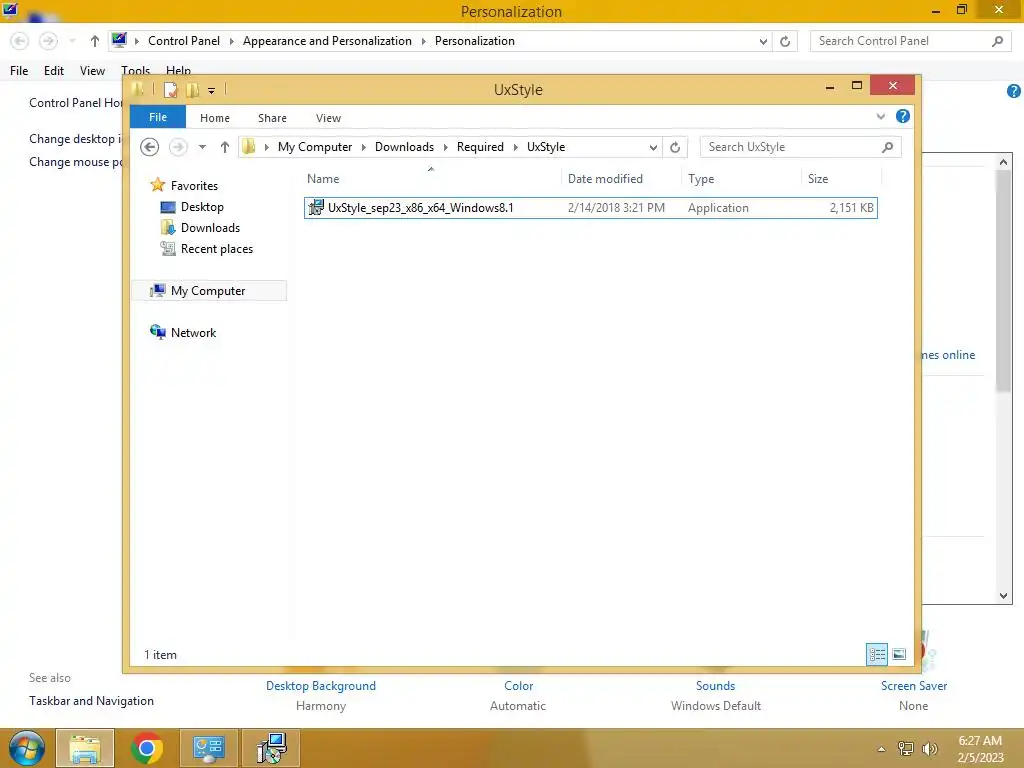Open the Home ribbon tab

pos(215,118)
